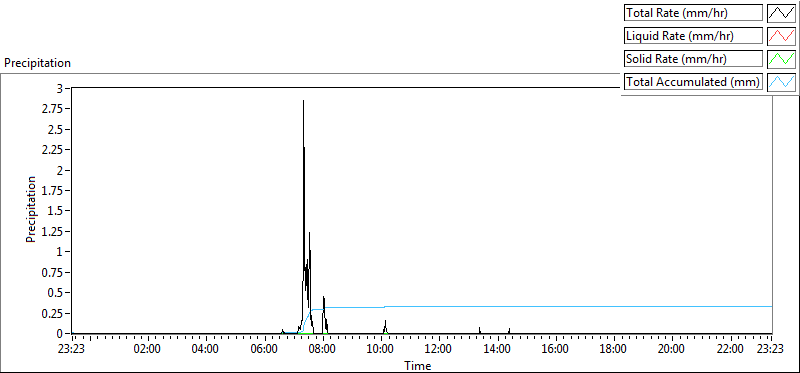Select the 'Solid Rate (mm/hr)' legend label

pos(694,59)
